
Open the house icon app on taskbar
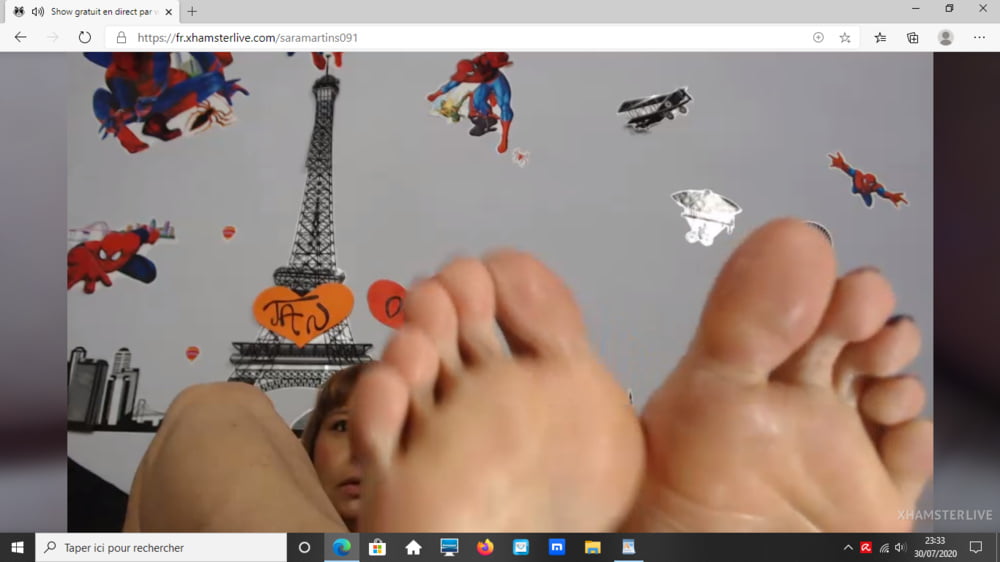413,547
